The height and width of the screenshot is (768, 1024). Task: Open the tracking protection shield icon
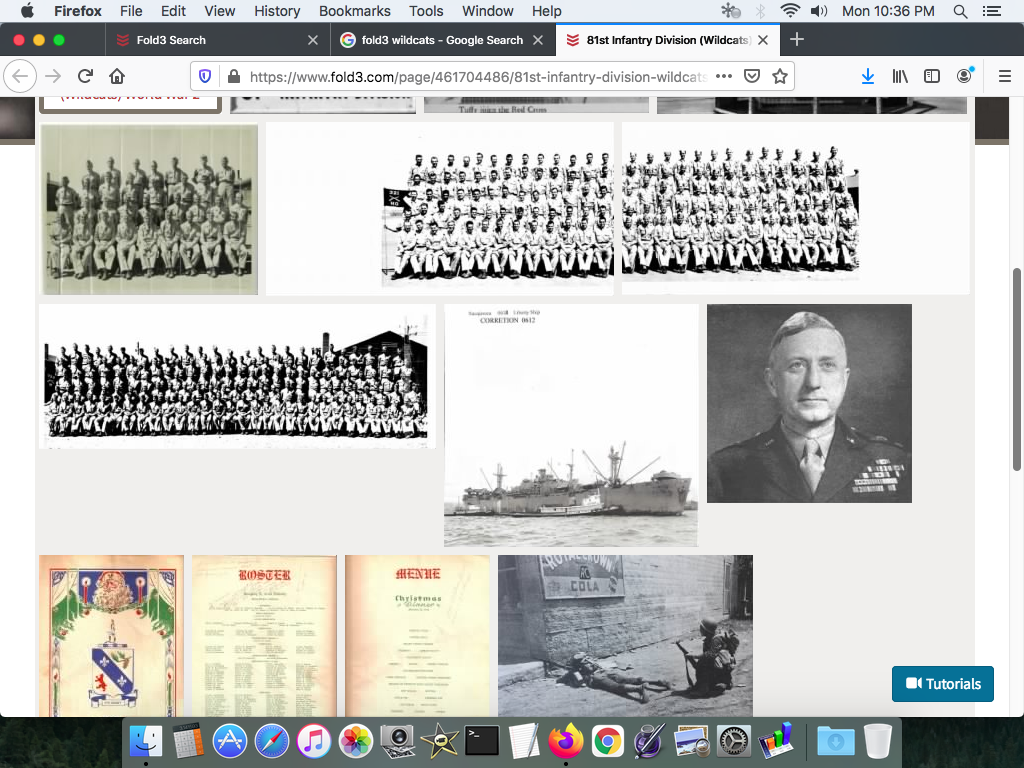click(x=205, y=76)
